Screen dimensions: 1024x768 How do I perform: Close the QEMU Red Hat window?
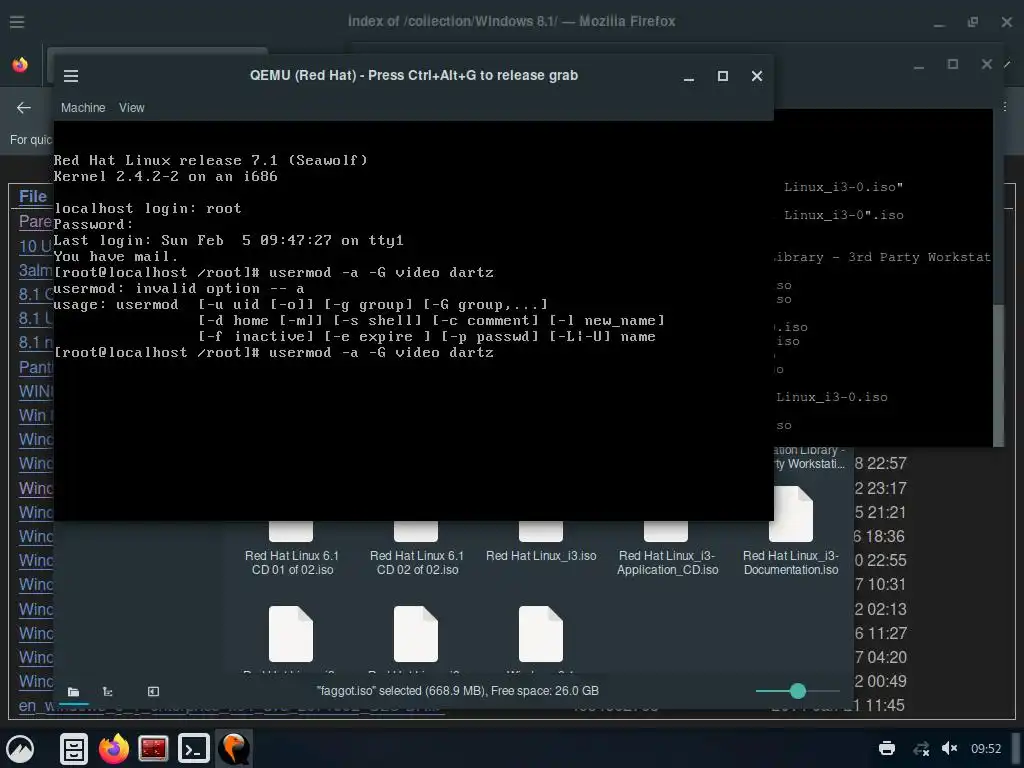(x=757, y=76)
